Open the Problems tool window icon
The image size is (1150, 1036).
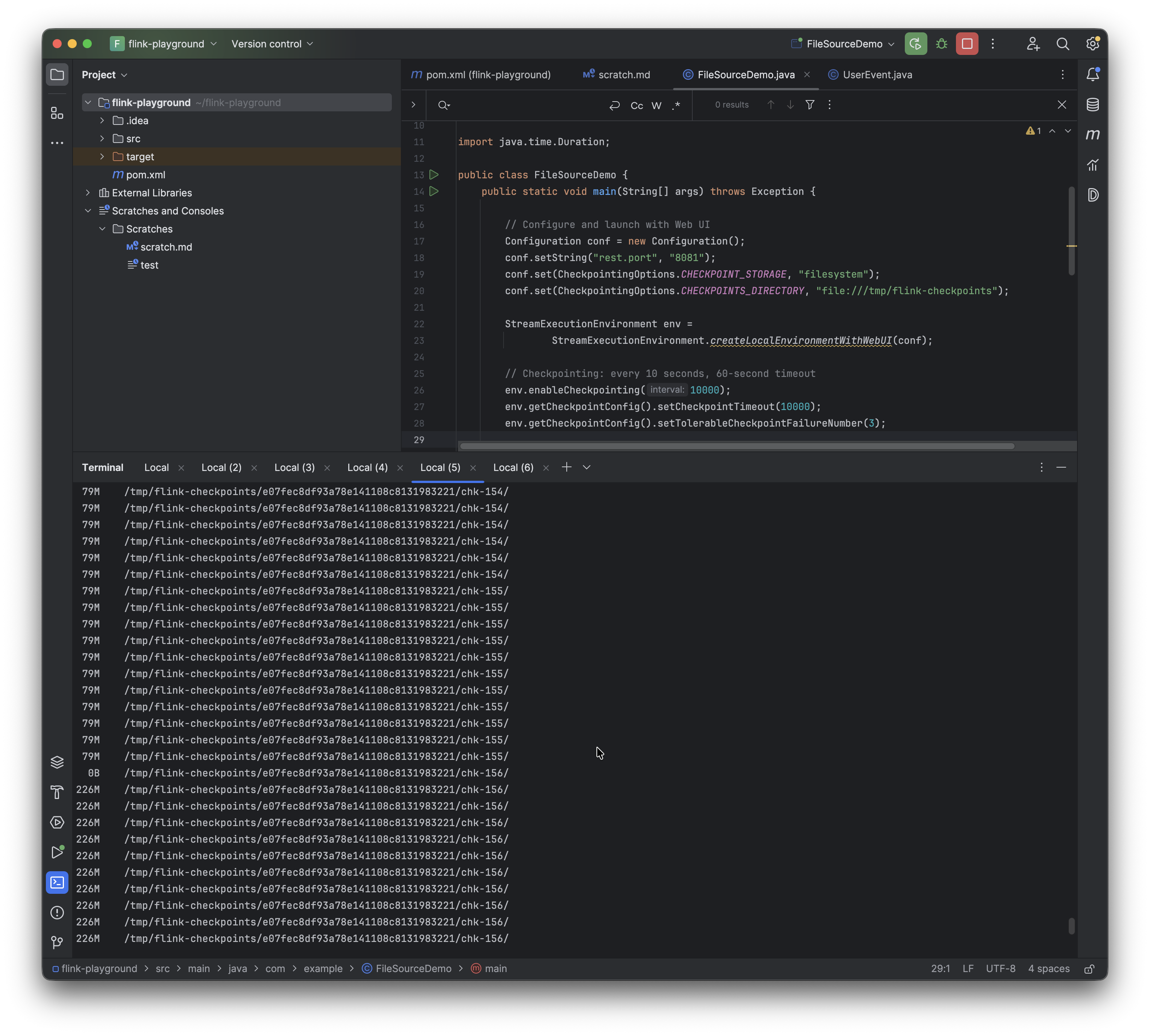57,913
